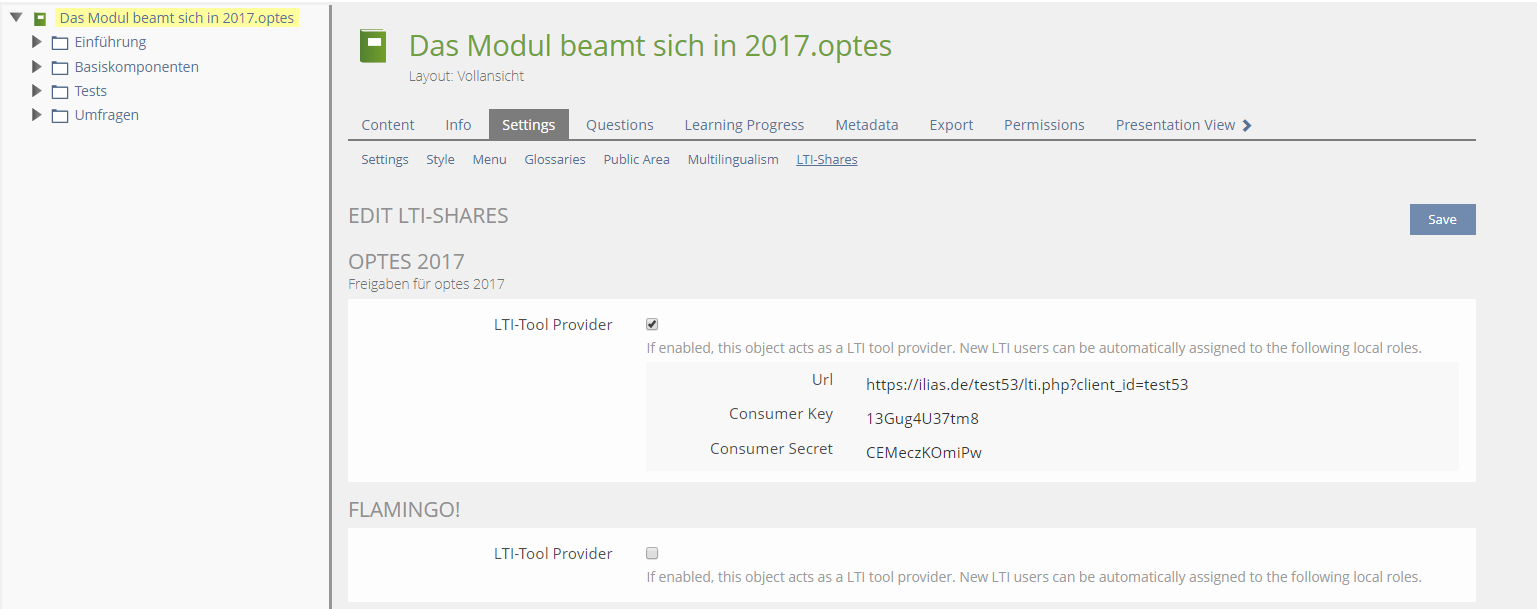
Task: Click the Basiskomponenten folder icon
Action: tap(60, 68)
